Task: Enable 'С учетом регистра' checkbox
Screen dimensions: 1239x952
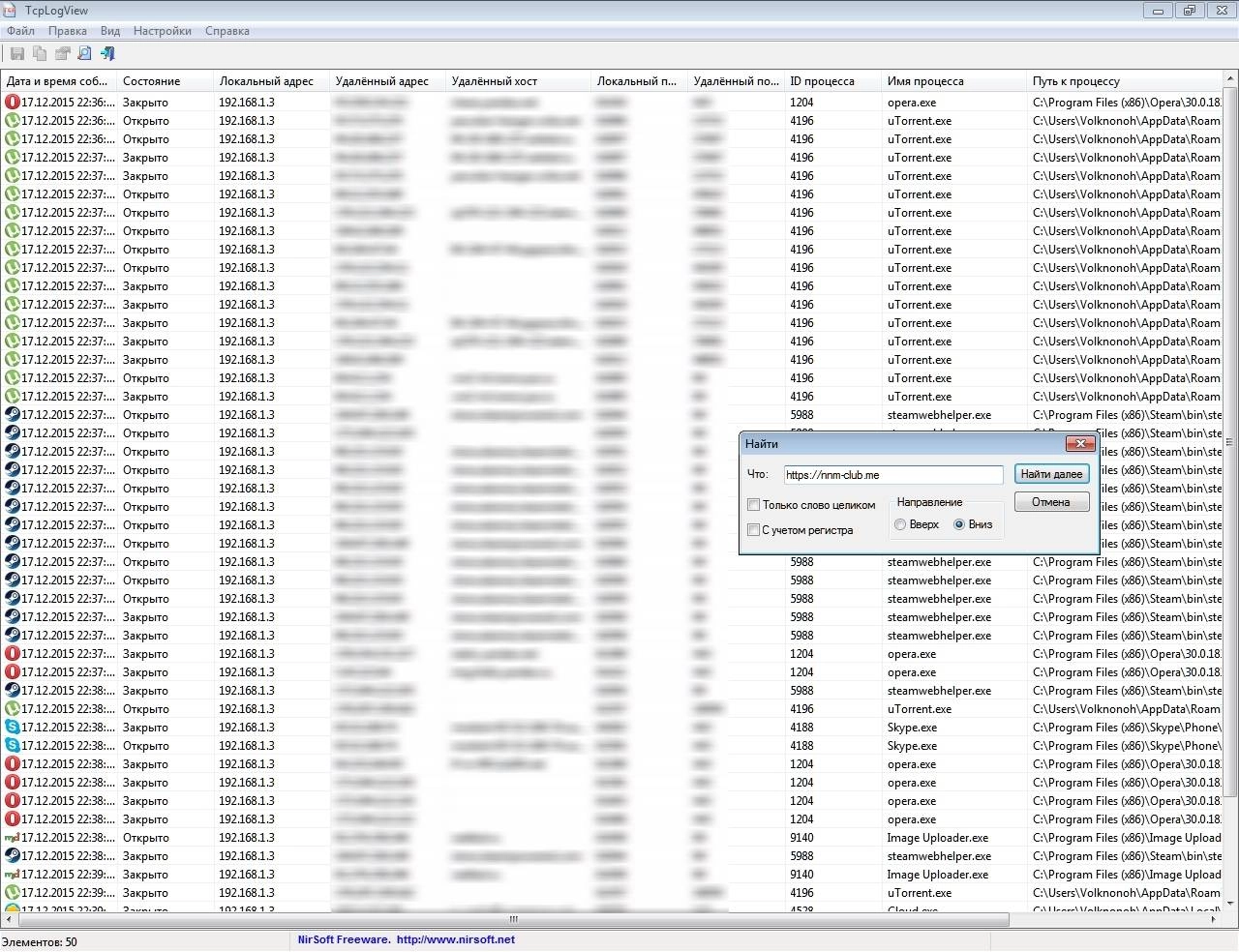Action: 753,530
